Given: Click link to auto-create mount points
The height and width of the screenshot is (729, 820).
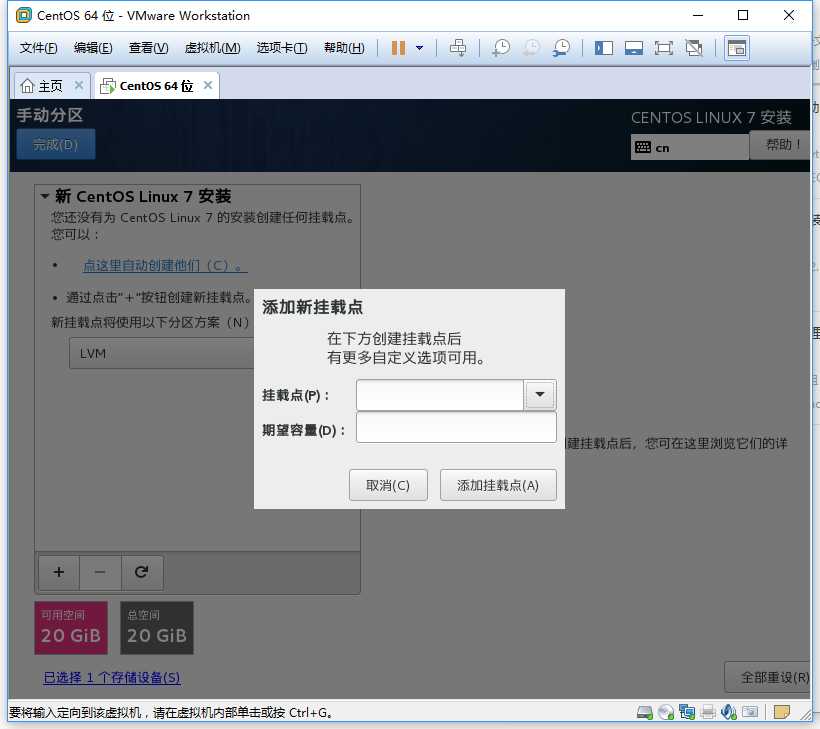Looking at the screenshot, I should [x=165, y=266].
